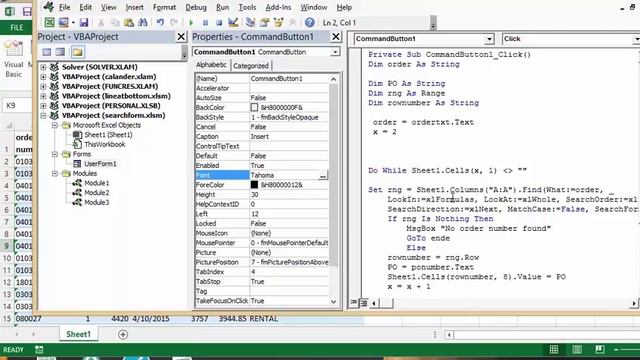Image resolution: width=640 pixels, height=360 pixels.
Task: Click Visual Basic button in Excel ribbon
Action: tap(13, 58)
